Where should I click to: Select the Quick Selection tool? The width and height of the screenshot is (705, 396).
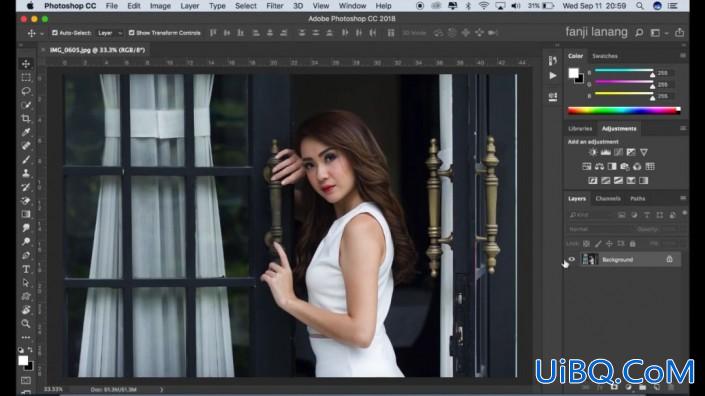[26, 105]
